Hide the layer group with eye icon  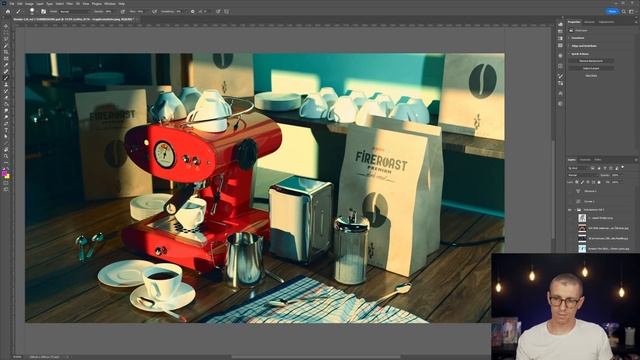click(569, 210)
